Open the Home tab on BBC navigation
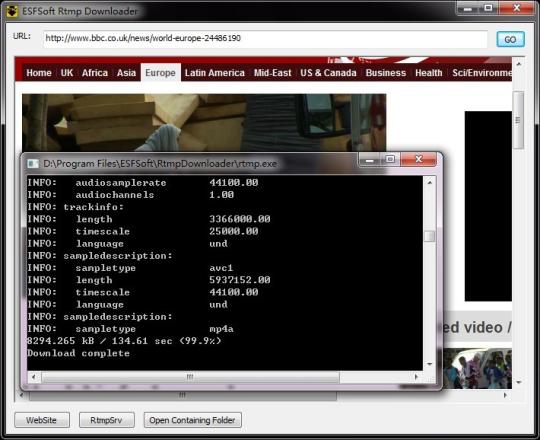This screenshot has height=440, width=540. point(39,73)
